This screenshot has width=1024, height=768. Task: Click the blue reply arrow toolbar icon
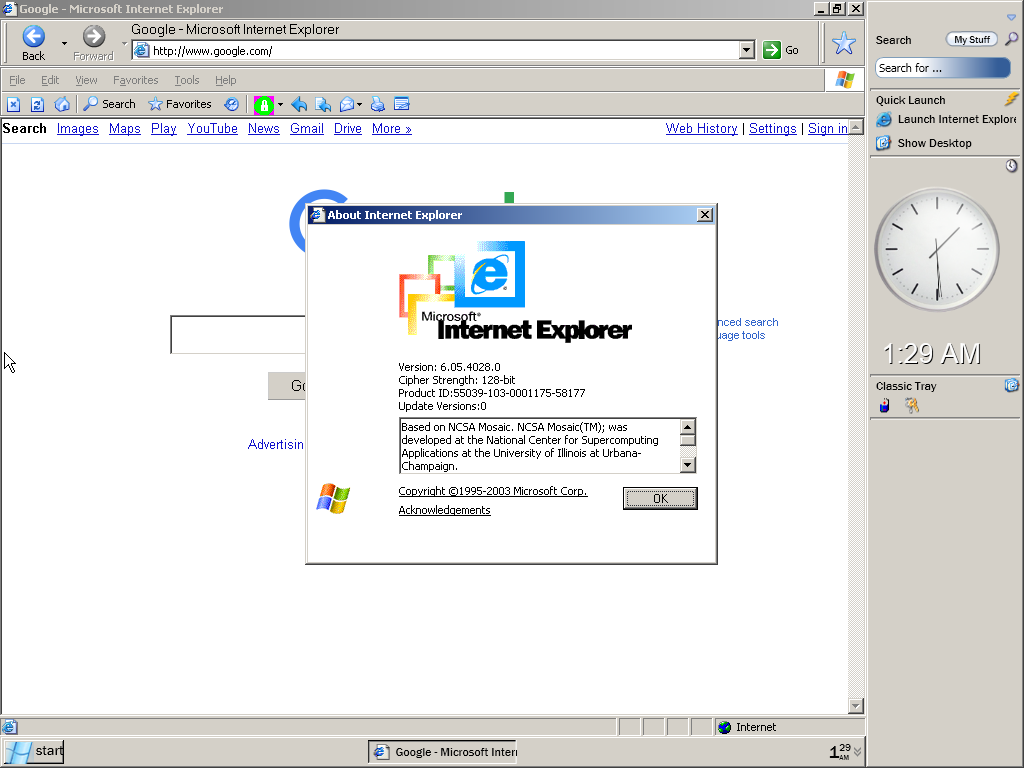299,104
